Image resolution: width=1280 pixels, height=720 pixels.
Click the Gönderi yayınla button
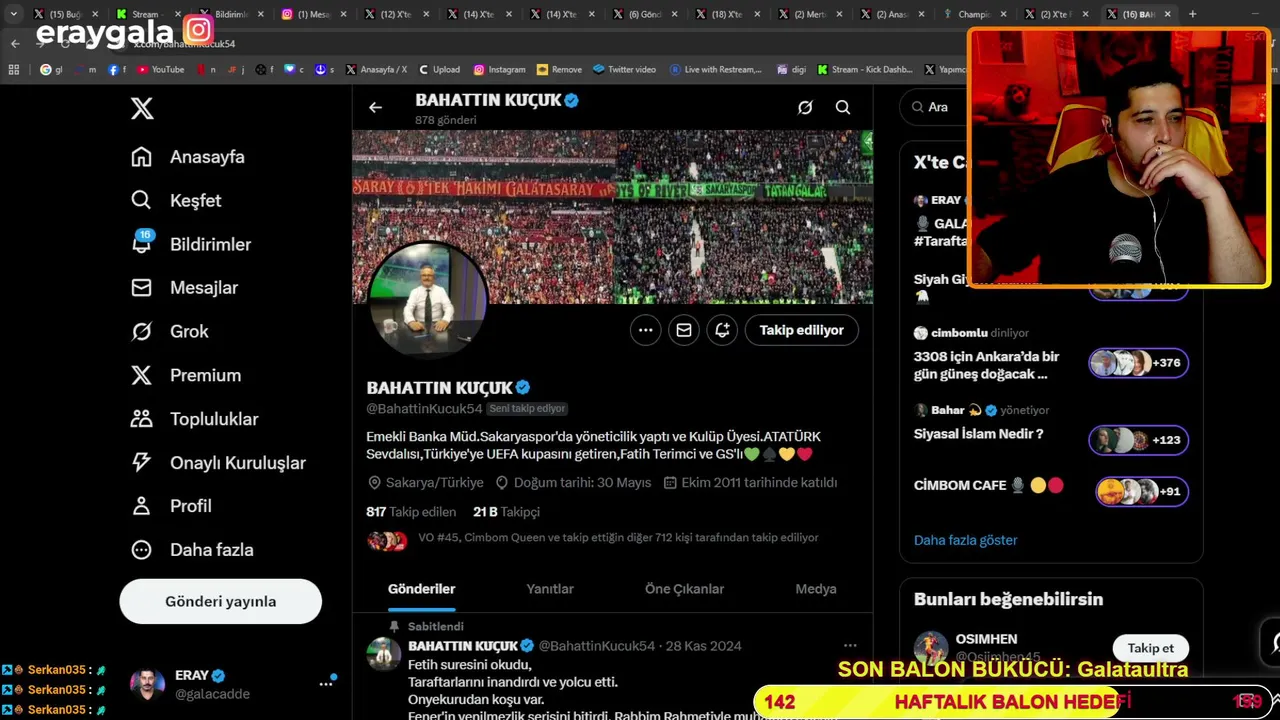220,601
